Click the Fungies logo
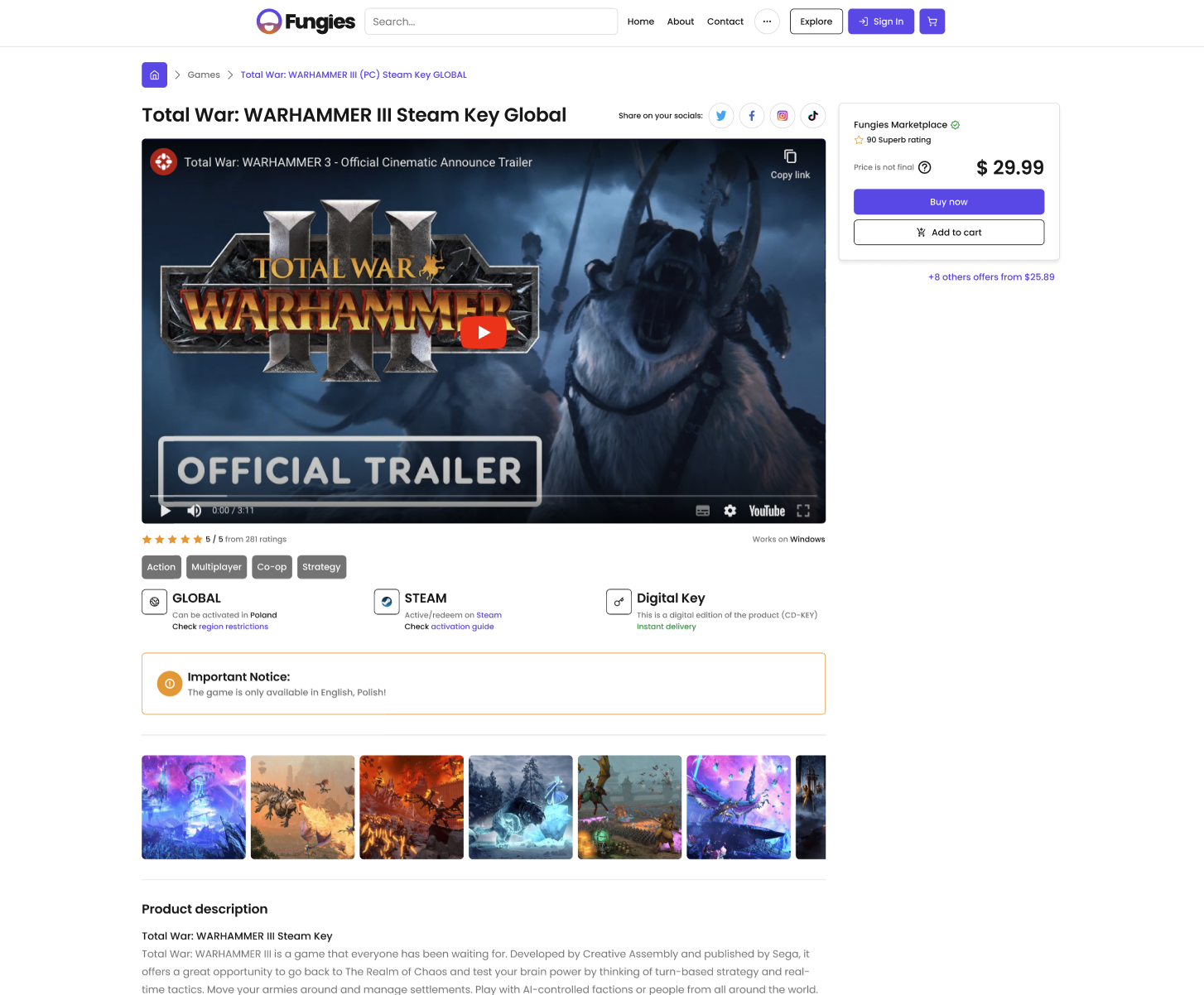1204x995 pixels. tap(306, 22)
